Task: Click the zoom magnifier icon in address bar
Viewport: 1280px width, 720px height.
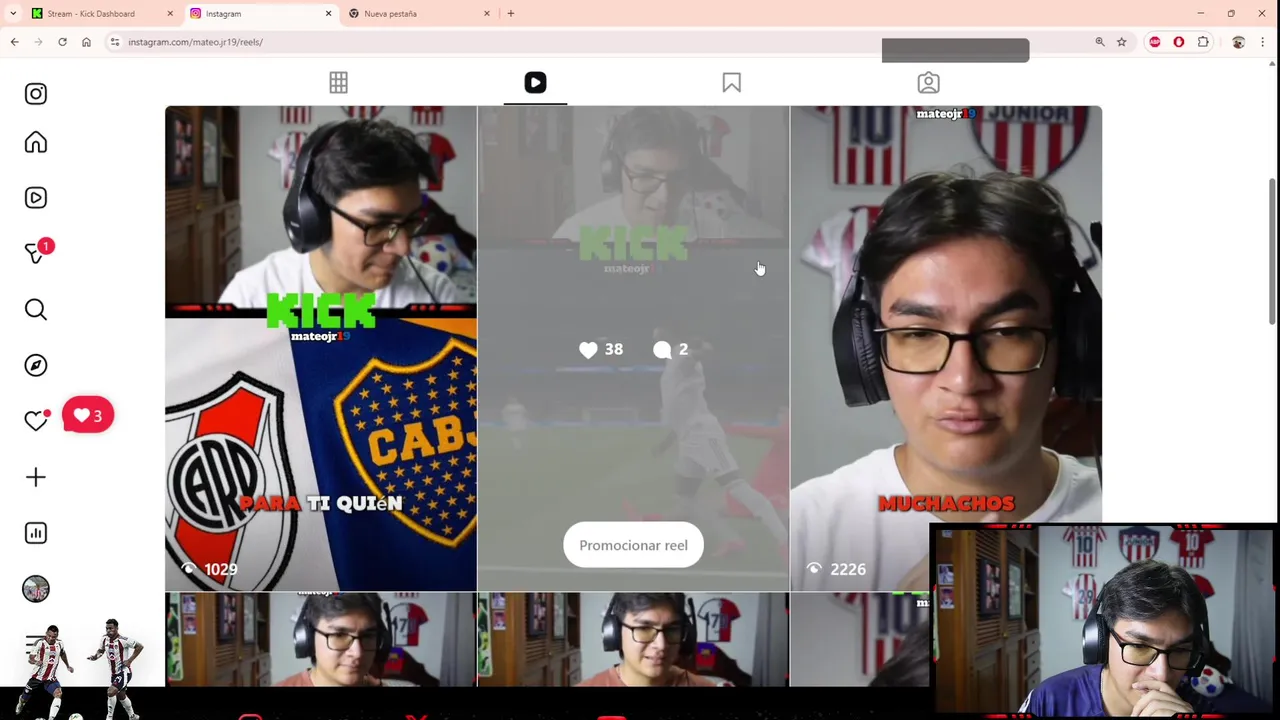Action: [x=1100, y=42]
